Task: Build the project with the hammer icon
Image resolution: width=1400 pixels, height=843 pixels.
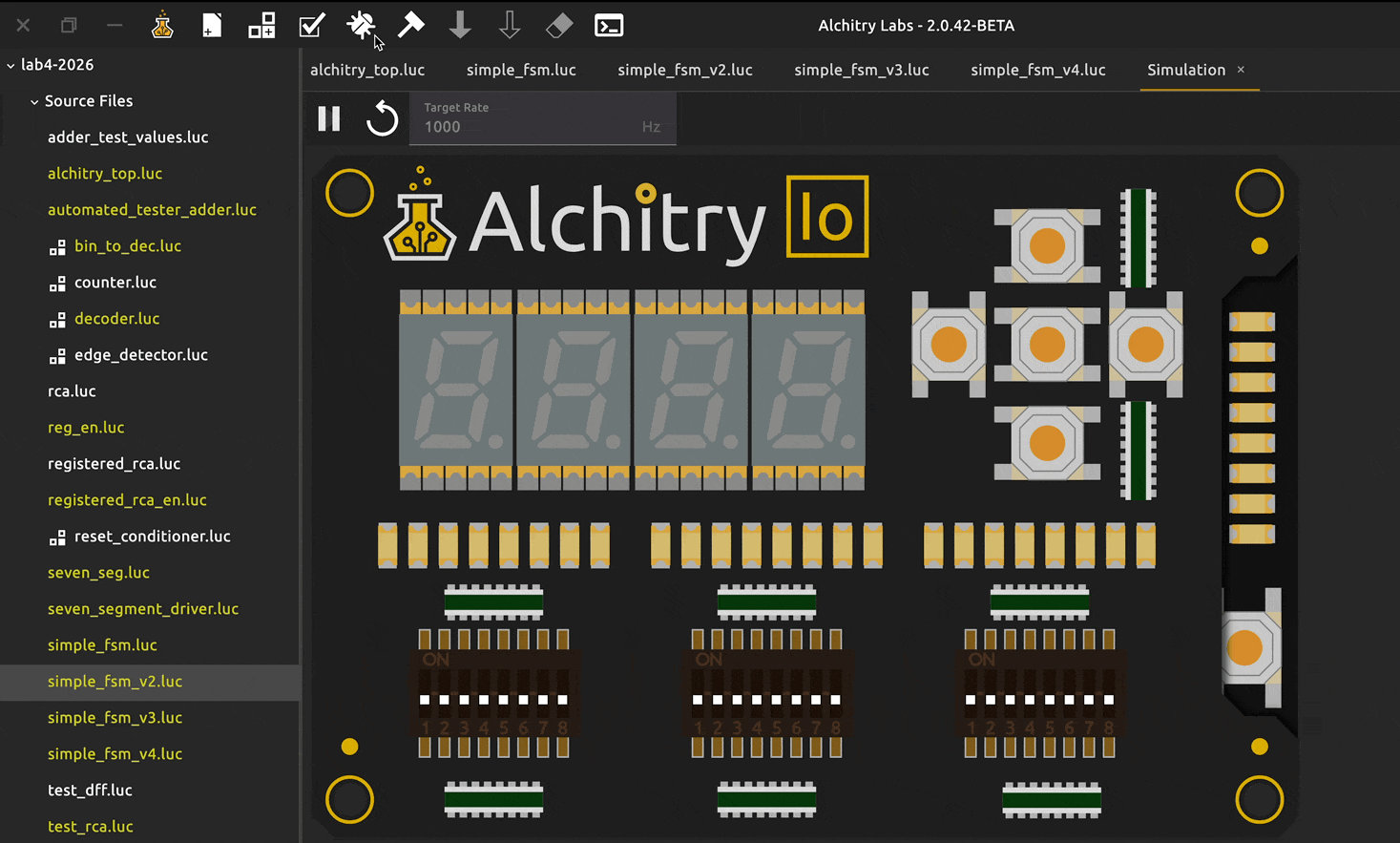Action: pos(410,26)
